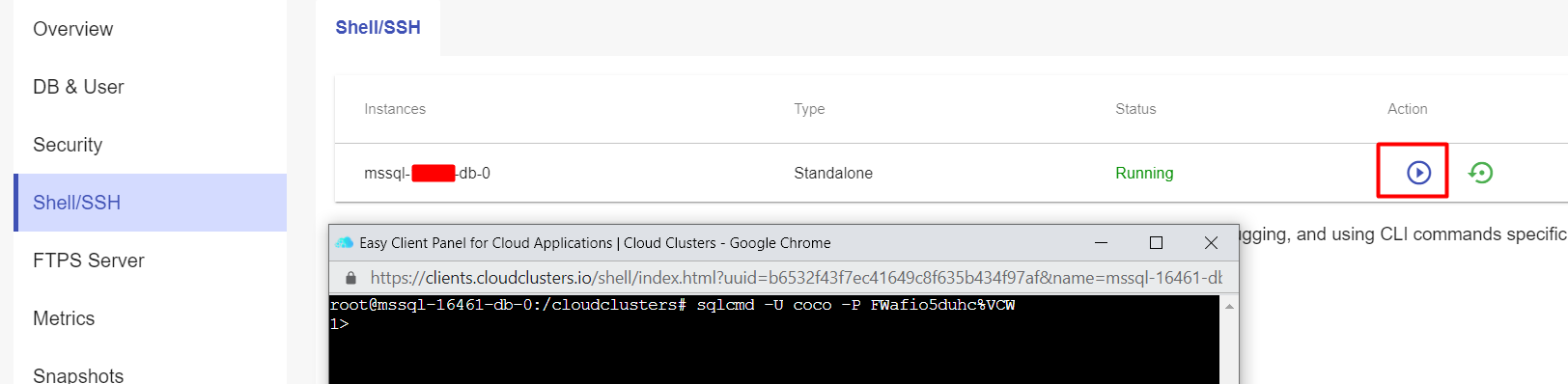Click the cloud favicon in popup title bar
Image resolution: width=1568 pixels, height=384 pixels.
345,243
